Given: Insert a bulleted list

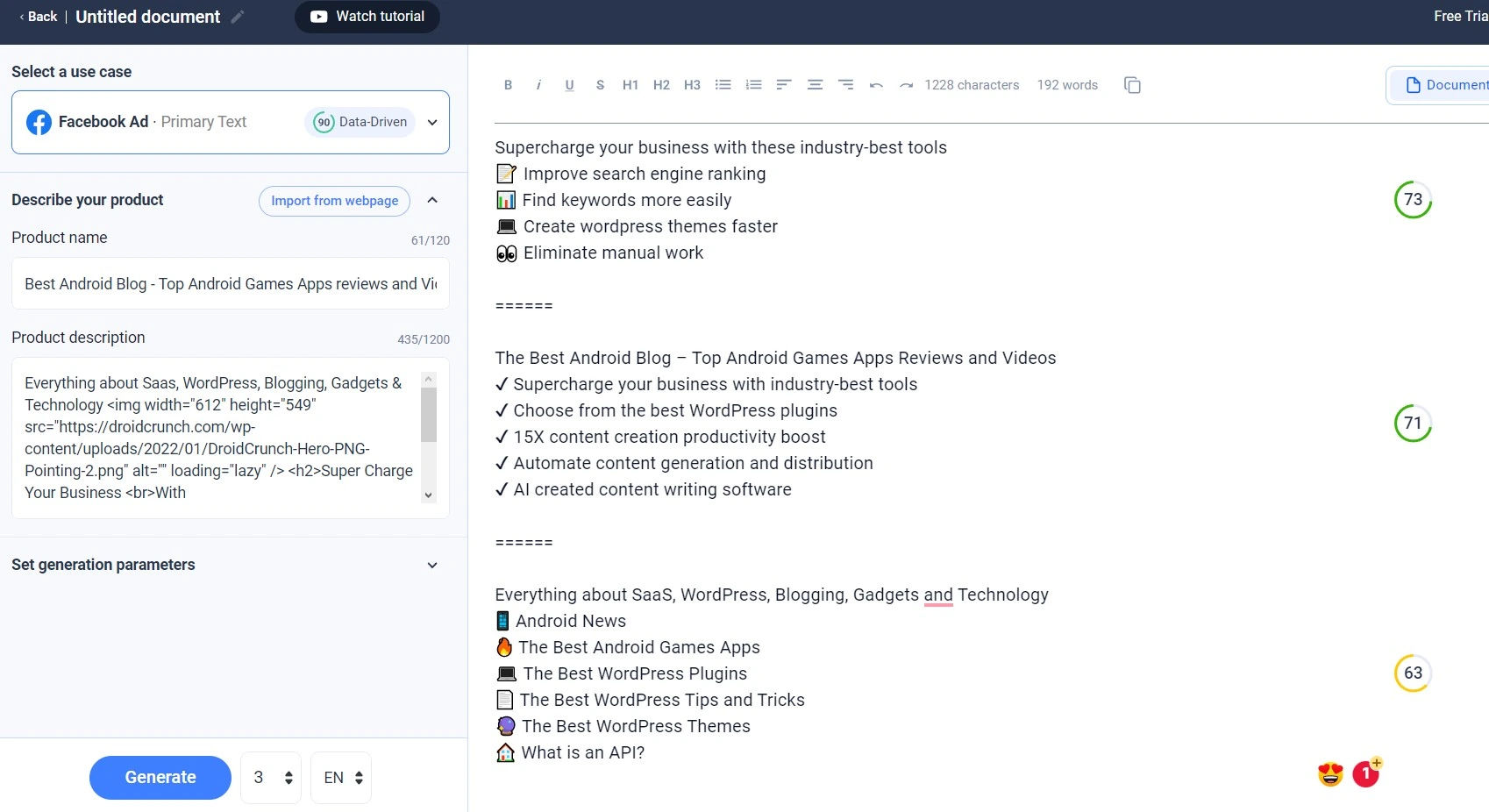Looking at the screenshot, I should coord(723,85).
